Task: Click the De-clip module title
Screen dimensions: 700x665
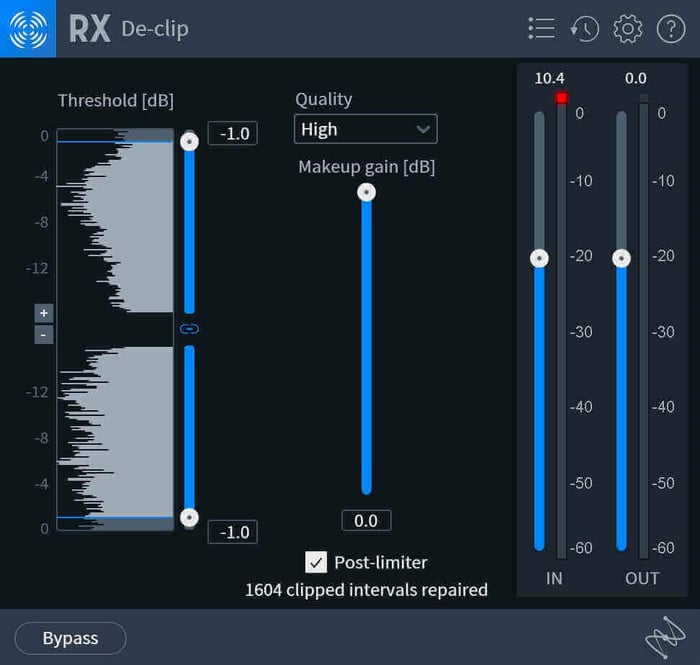Action: (155, 29)
